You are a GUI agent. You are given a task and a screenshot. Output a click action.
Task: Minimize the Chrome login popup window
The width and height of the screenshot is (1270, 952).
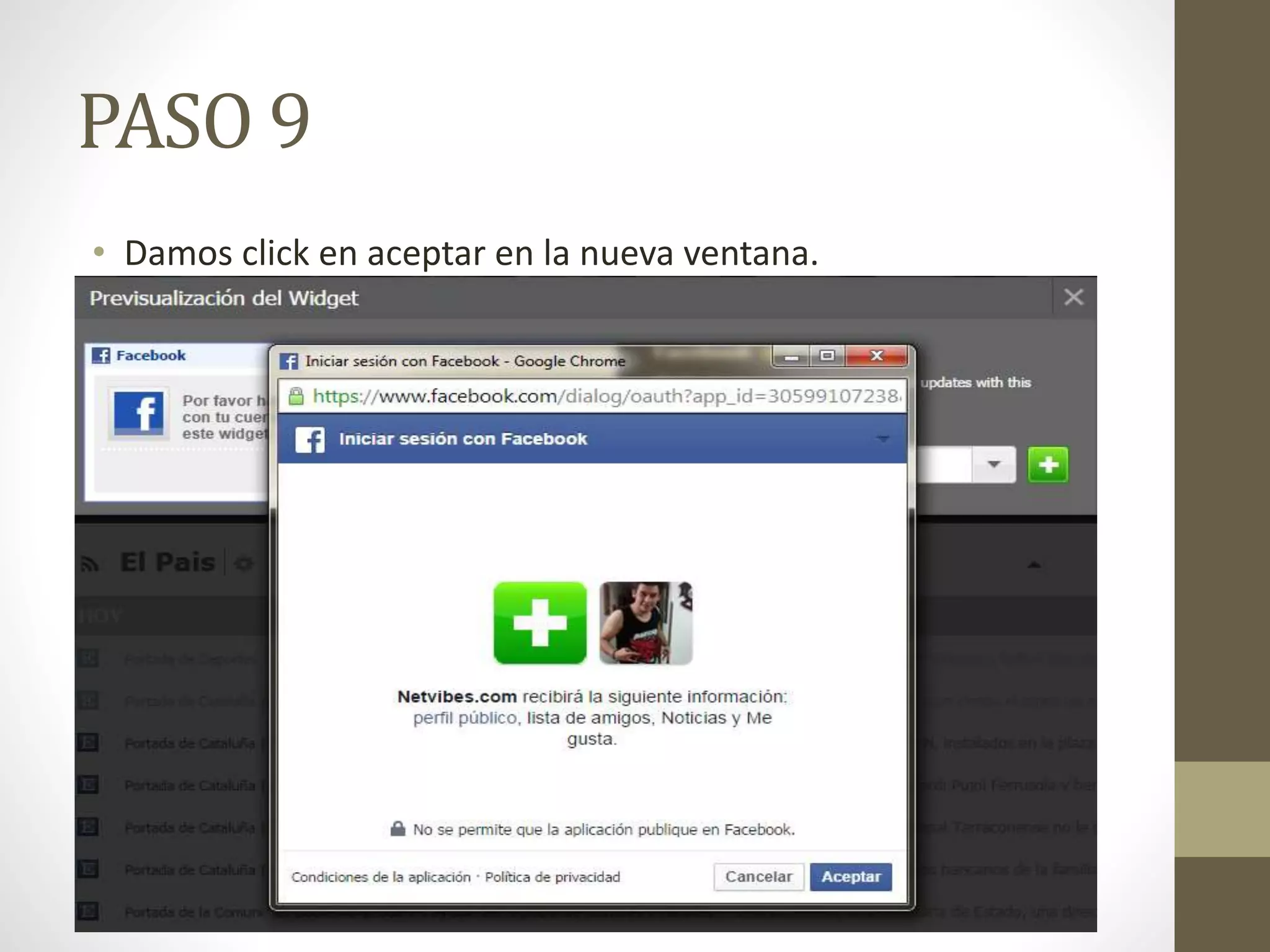tap(791, 356)
